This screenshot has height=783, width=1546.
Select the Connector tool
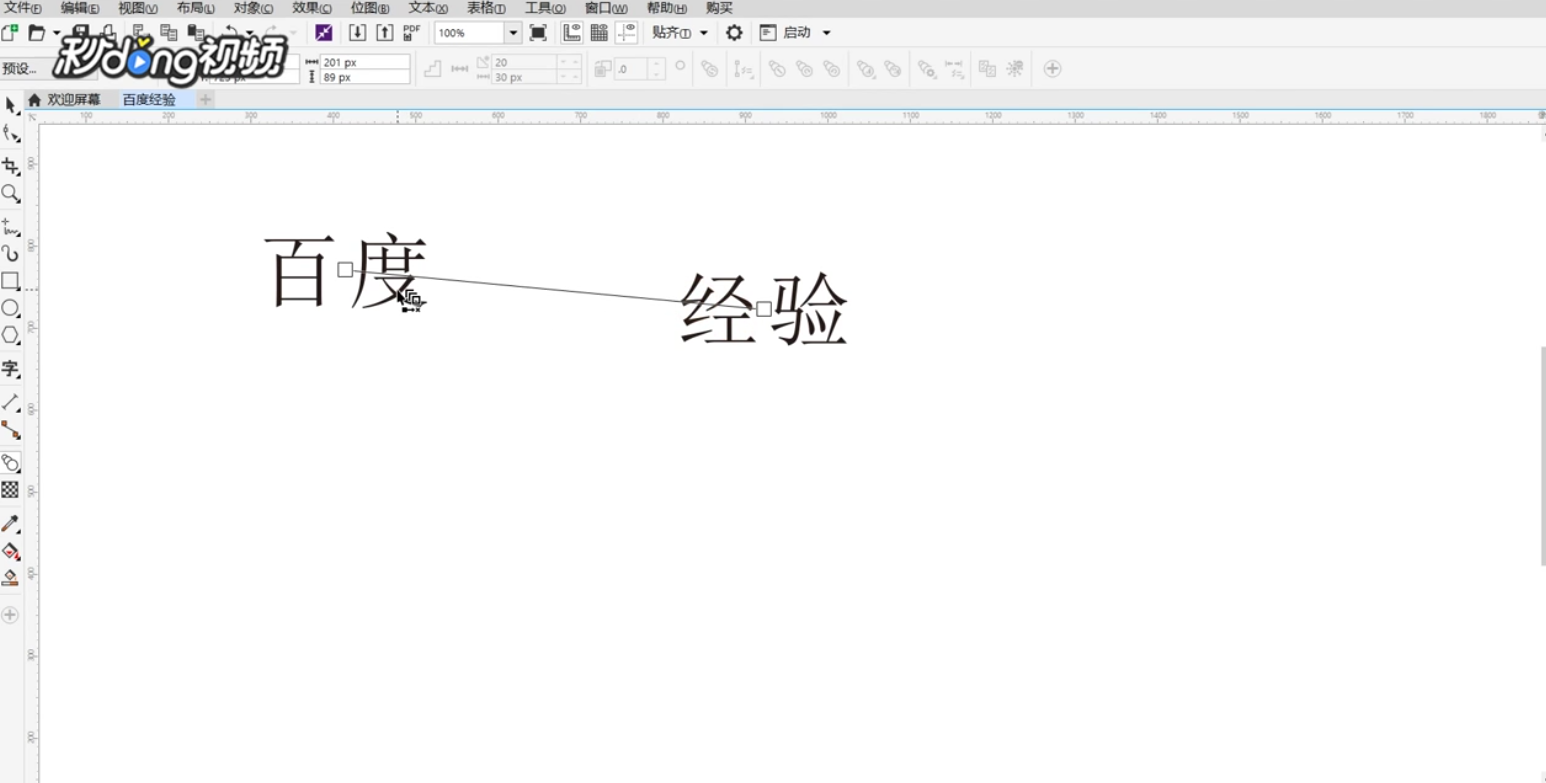point(10,430)
